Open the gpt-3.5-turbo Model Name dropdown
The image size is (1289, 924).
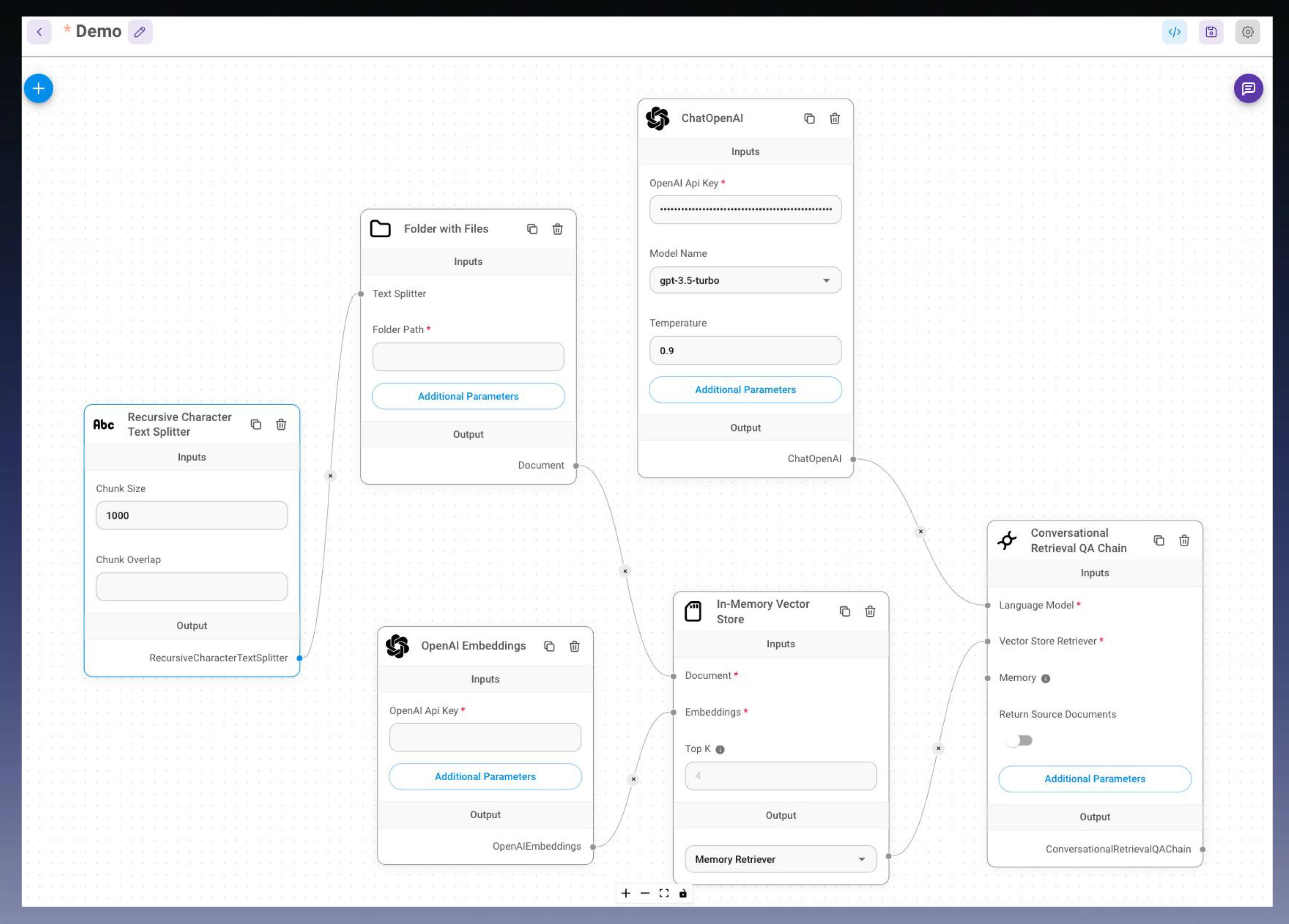[x=745, y=280]
